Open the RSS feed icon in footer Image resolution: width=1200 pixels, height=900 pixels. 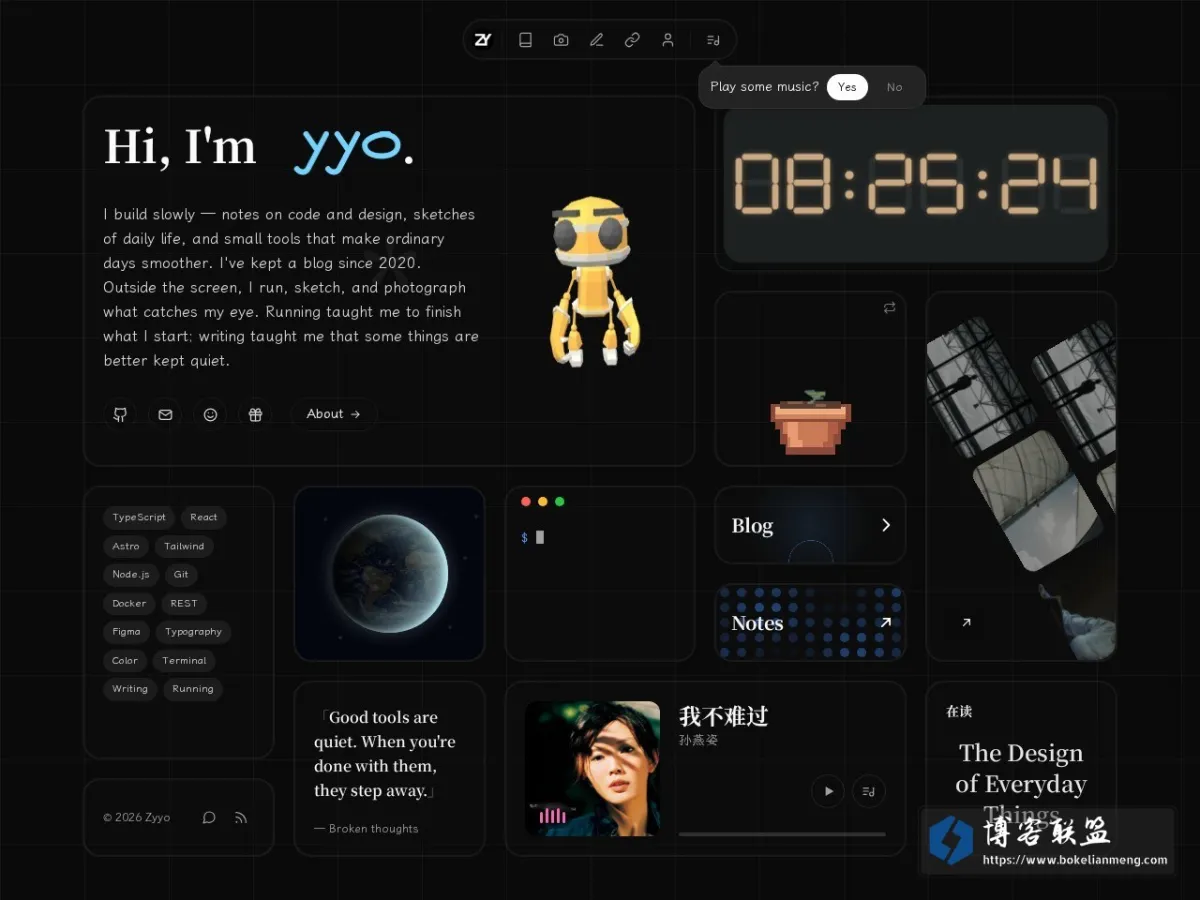(241, 817)
